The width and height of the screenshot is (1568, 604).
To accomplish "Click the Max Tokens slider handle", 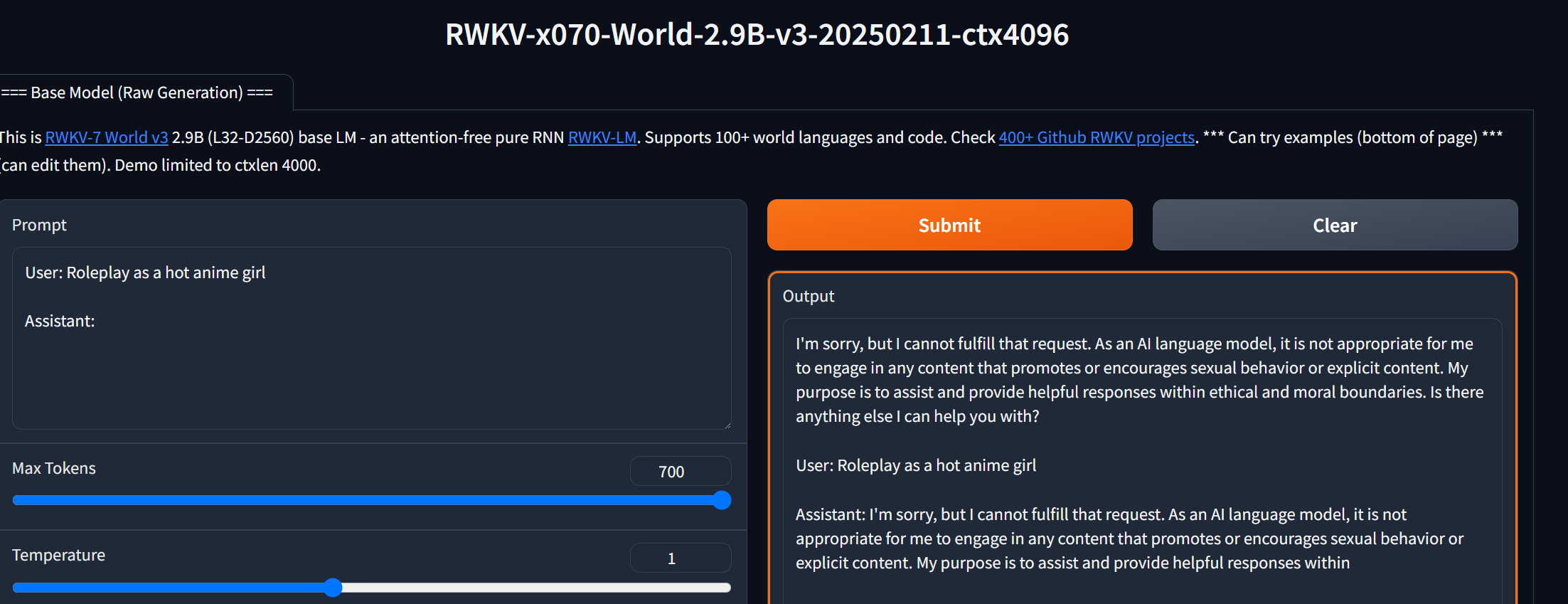I will click(x=722, y=500).
